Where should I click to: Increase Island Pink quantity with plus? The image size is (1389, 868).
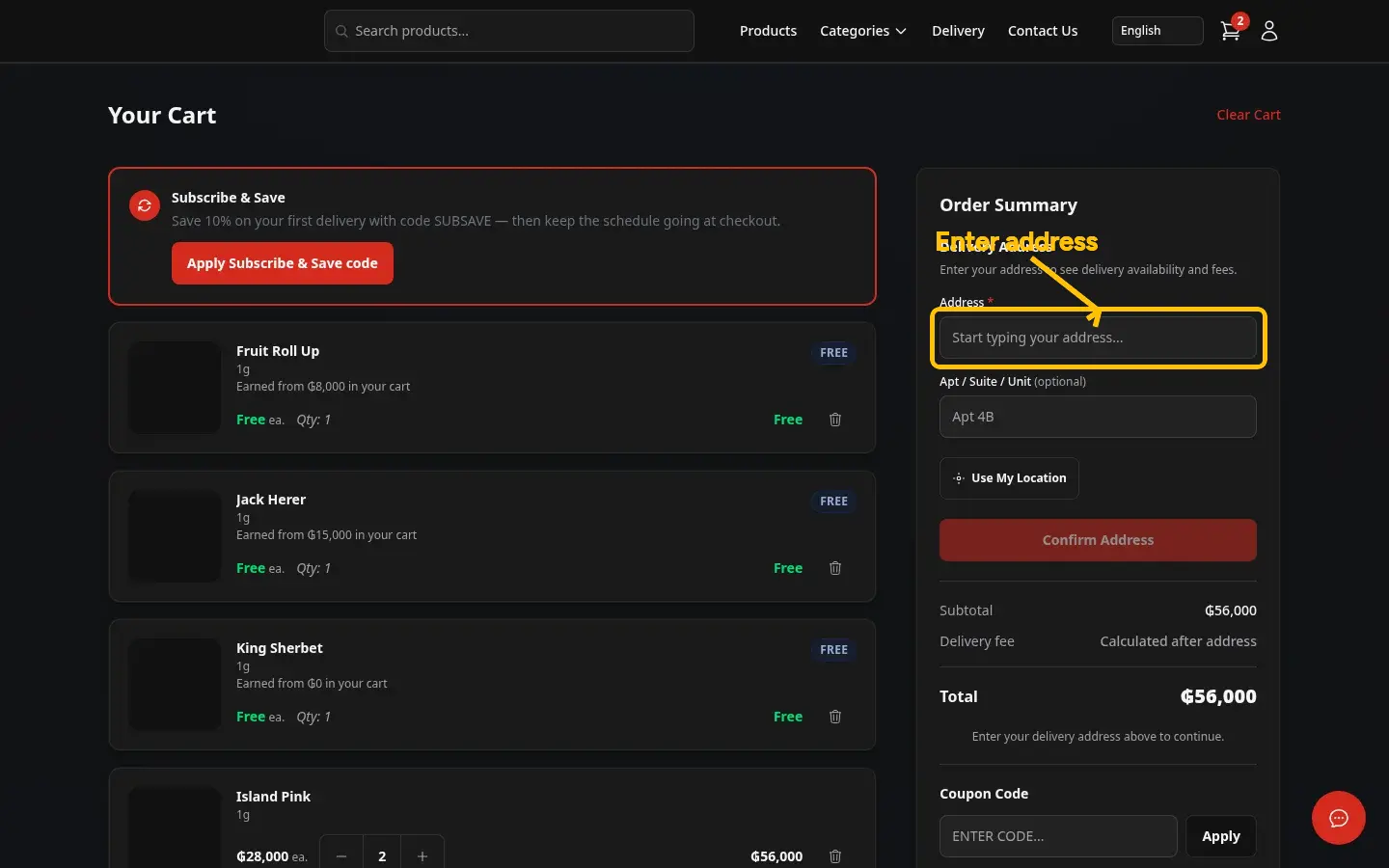point(422,856)
